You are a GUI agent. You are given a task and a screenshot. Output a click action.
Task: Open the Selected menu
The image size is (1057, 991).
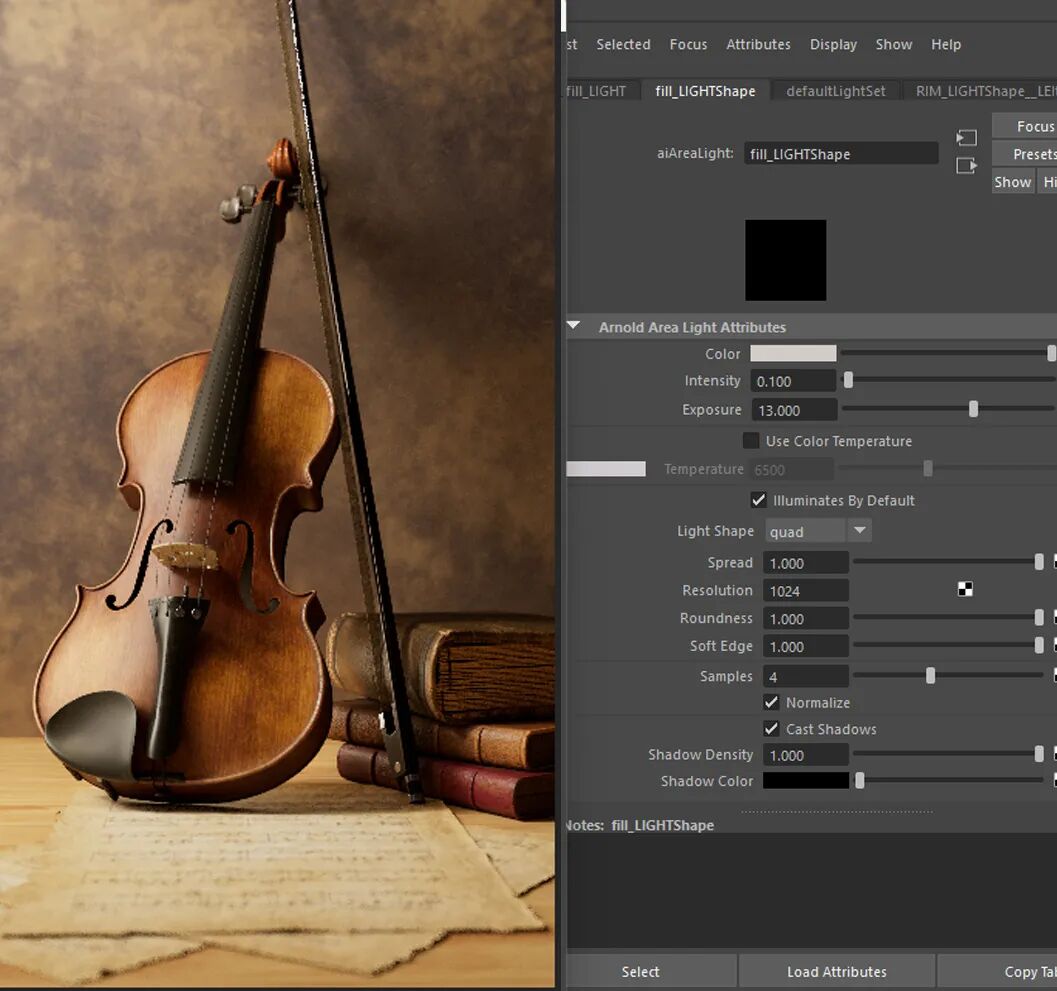click(623, 44)
